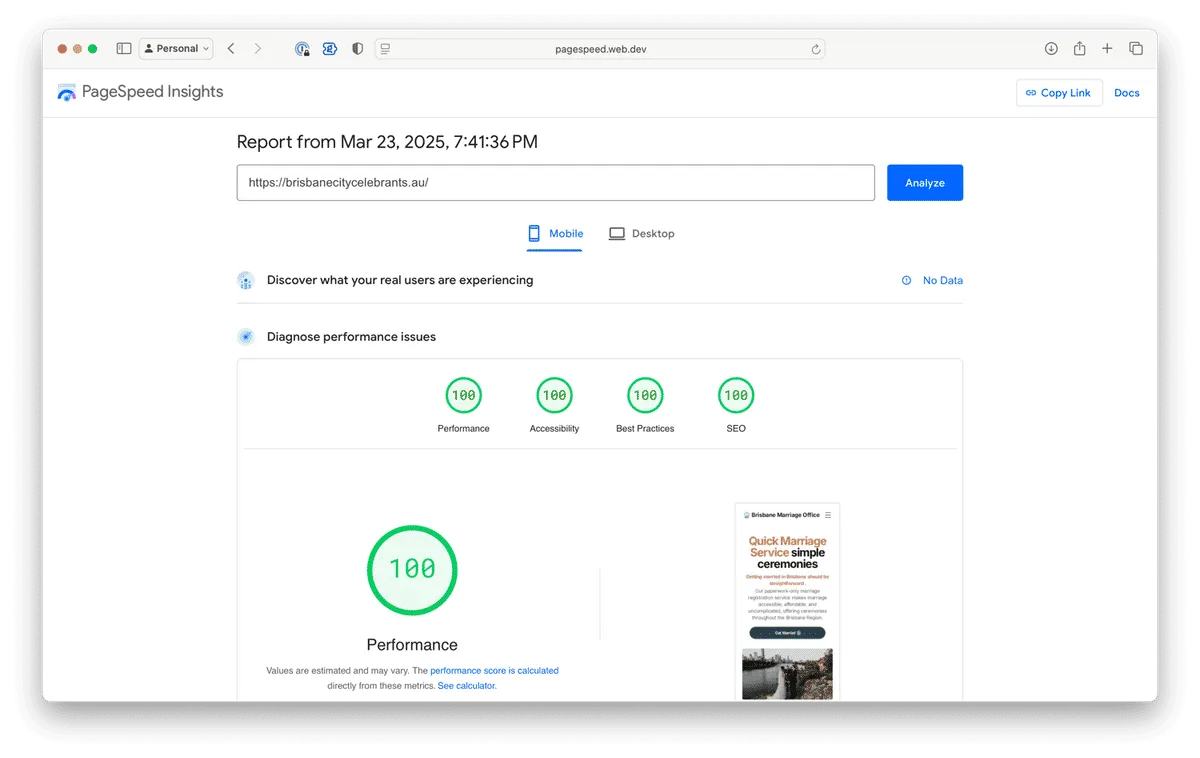Open the Personal profile dropdown
This screenshot has width=1200, height=758.
(x=177, y=48)
